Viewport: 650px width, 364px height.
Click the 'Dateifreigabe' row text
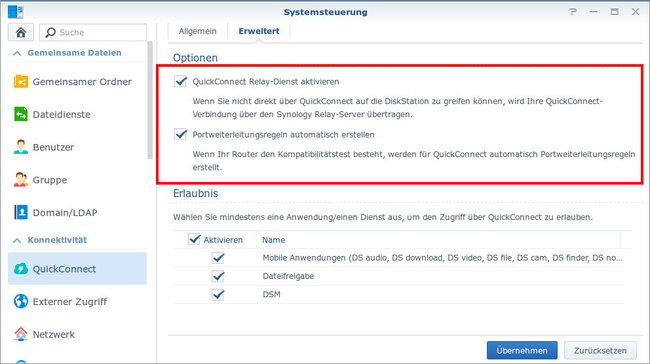click(x=288, y=276)
